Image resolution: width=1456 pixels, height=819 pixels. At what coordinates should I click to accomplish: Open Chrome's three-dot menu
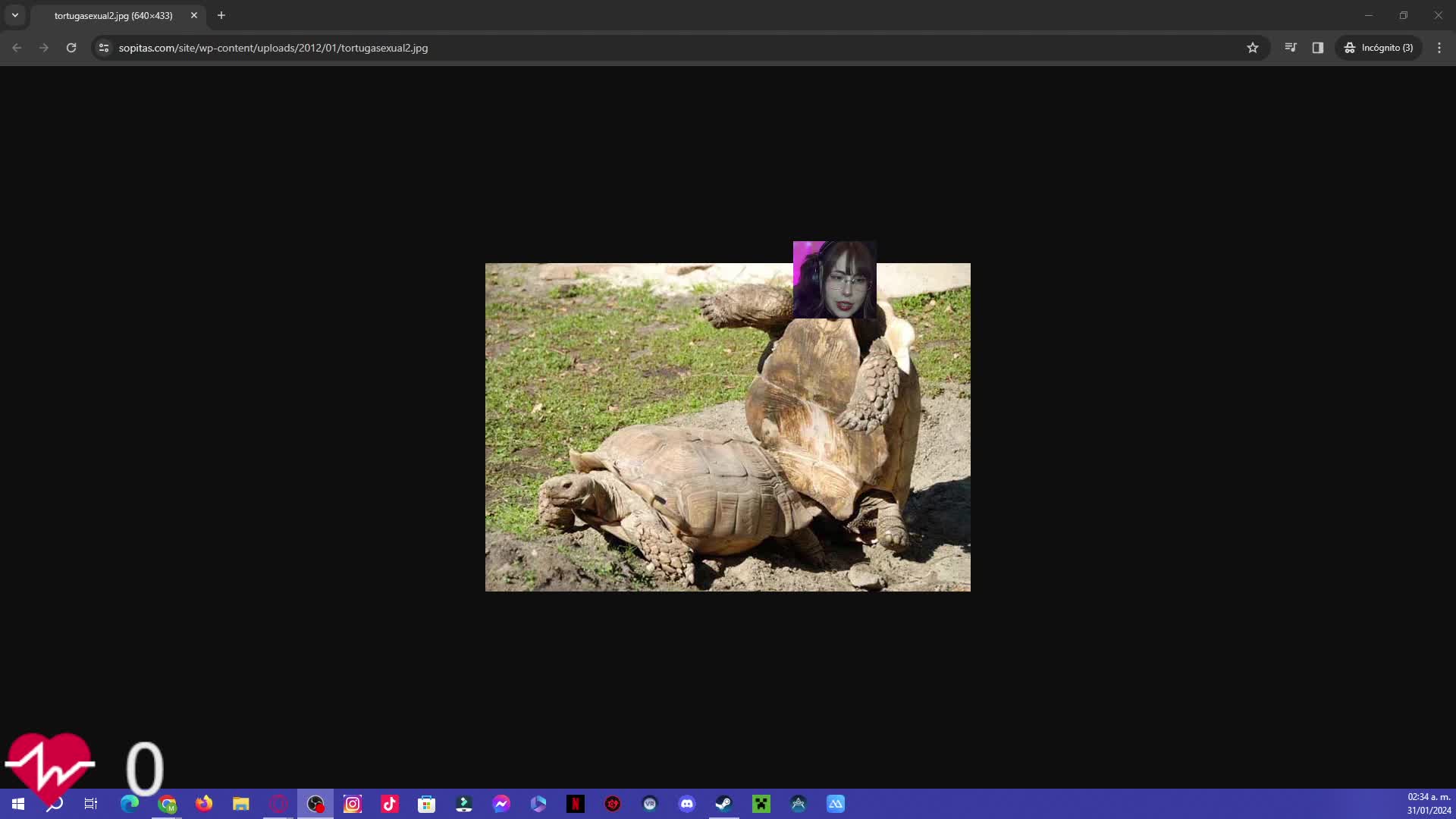click(1439, 48)
